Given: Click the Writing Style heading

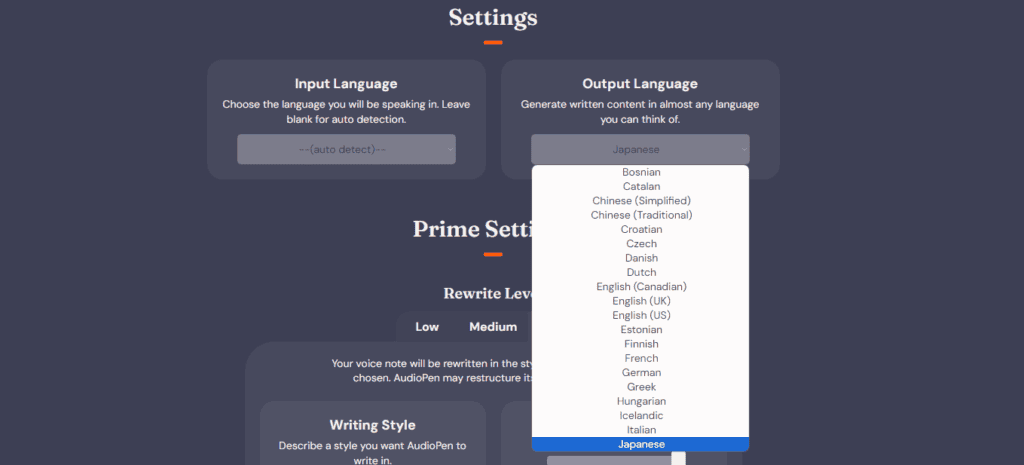Looking at the screenshot, I should (x=372, y=425).
